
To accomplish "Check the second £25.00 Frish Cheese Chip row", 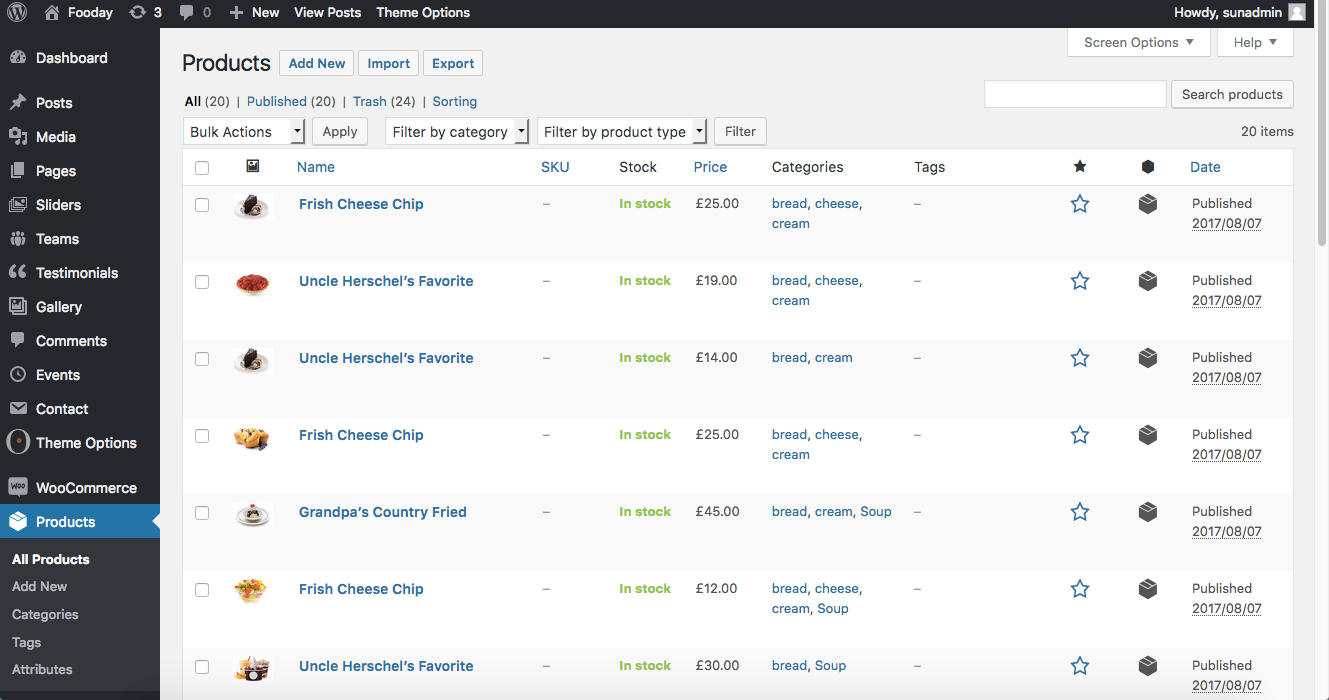I will [x=202, y=435].
